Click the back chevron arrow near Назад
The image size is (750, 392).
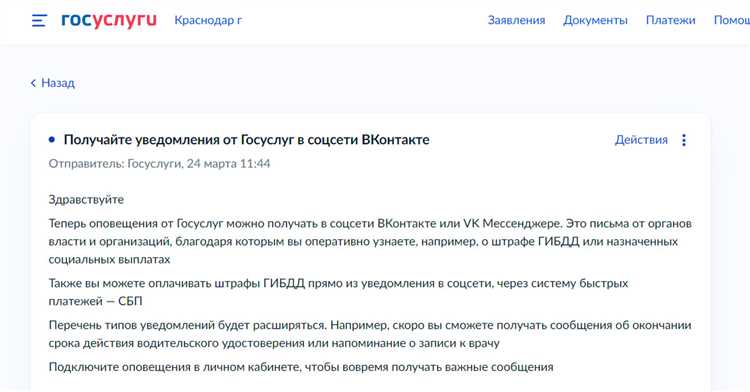click(33, 83)
